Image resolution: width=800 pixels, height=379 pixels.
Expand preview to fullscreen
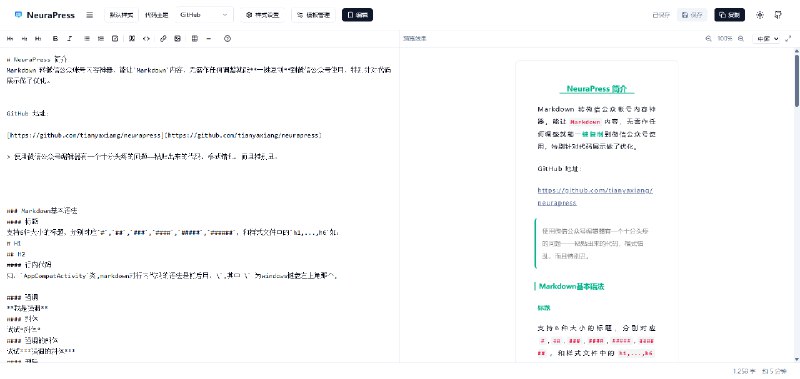click(788, 38)
